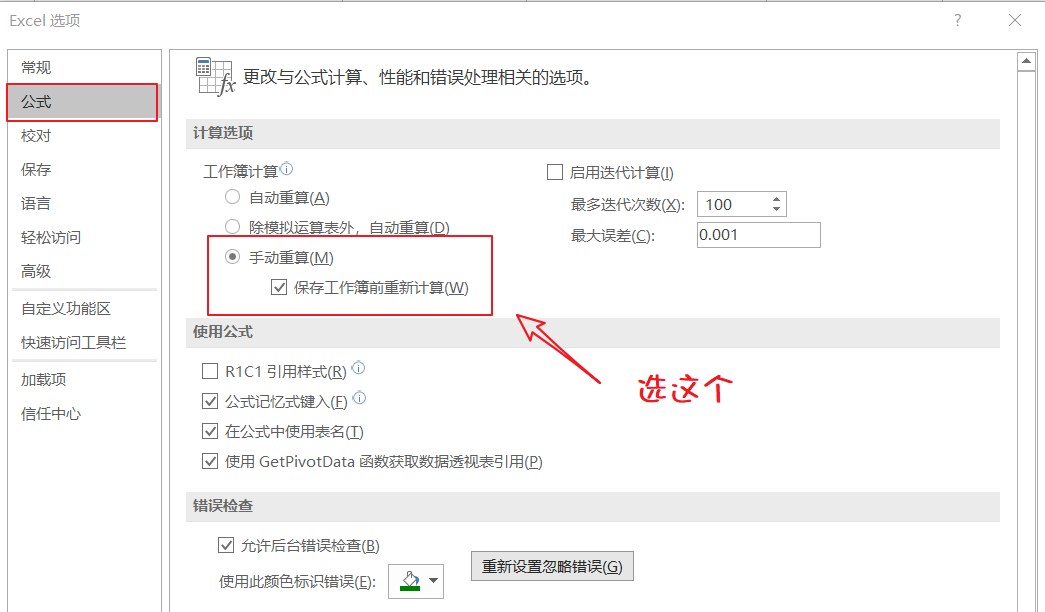Click info icon next to 公式记忆式键入

[x=359, y=398]
